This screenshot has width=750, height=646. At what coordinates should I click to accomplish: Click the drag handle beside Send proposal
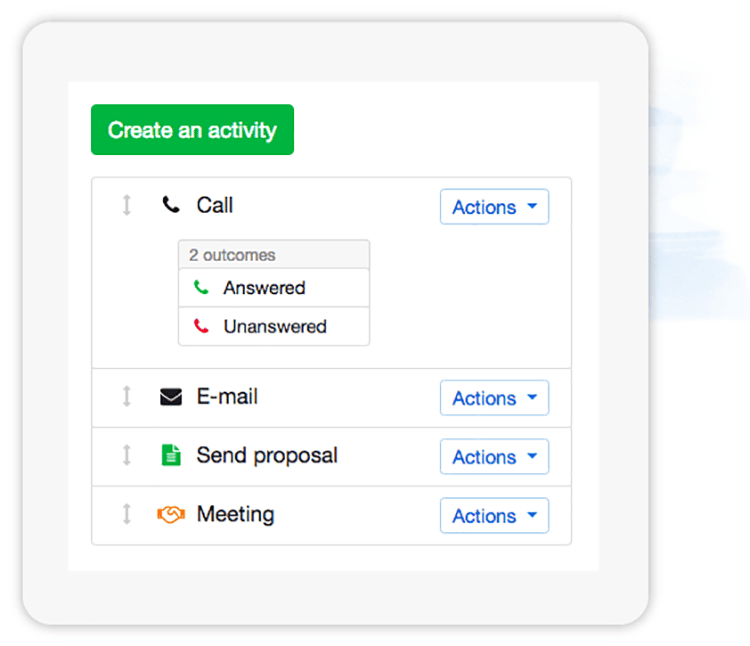[127, 456]
